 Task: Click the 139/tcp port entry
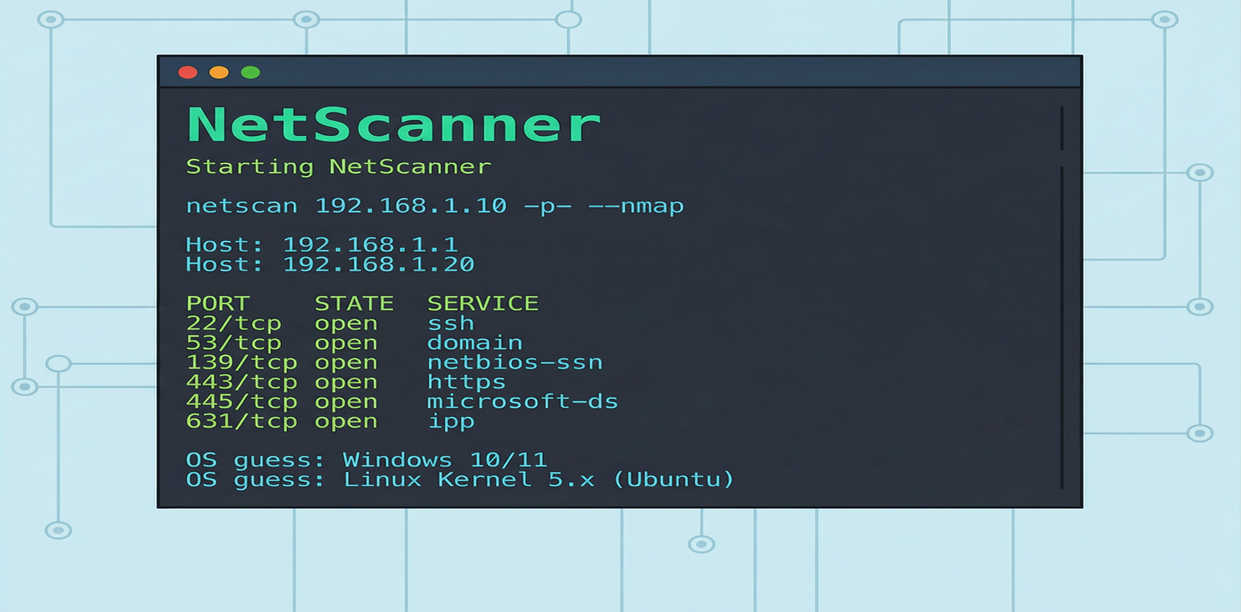point(242,362)
